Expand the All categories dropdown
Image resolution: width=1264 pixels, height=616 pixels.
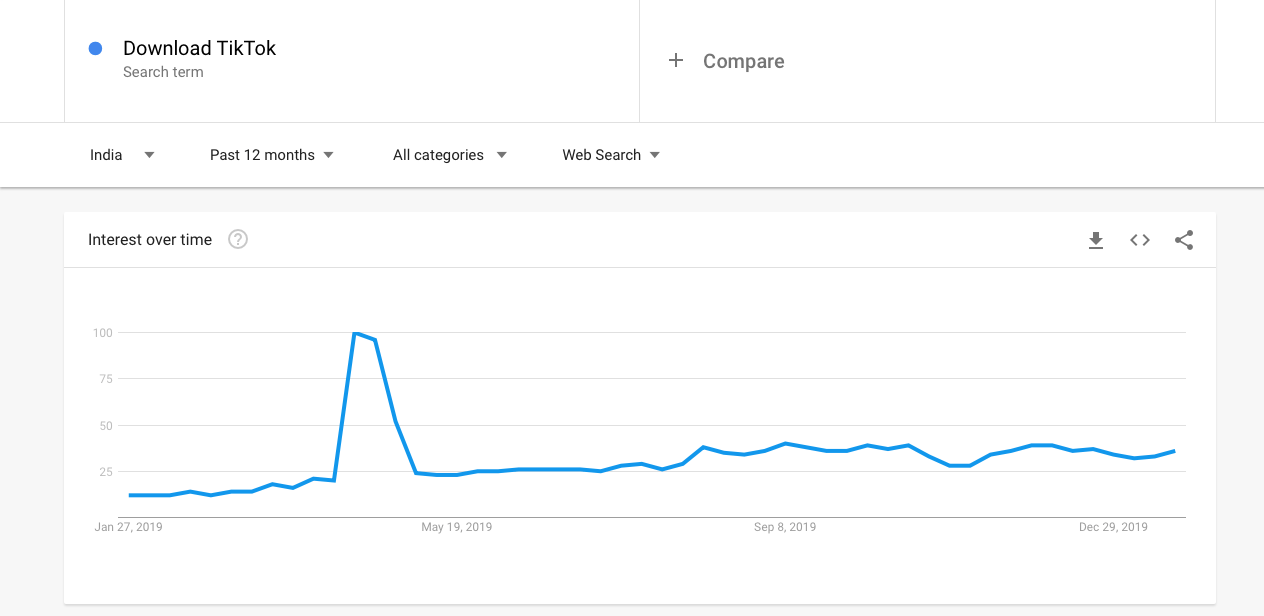450,155
